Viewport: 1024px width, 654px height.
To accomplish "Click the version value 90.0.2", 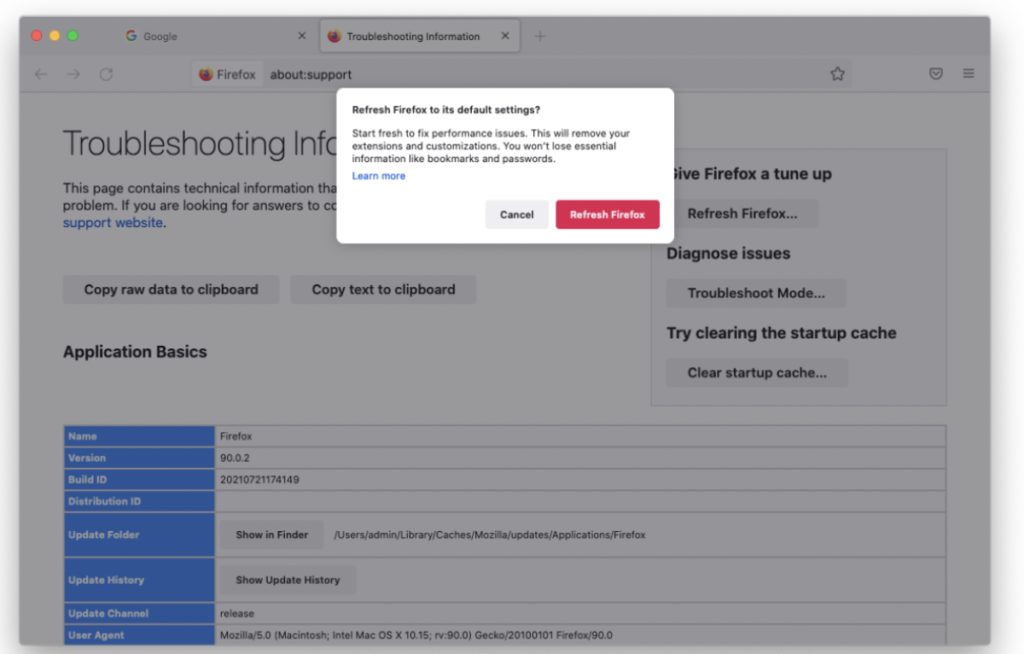I will (235, 458).
